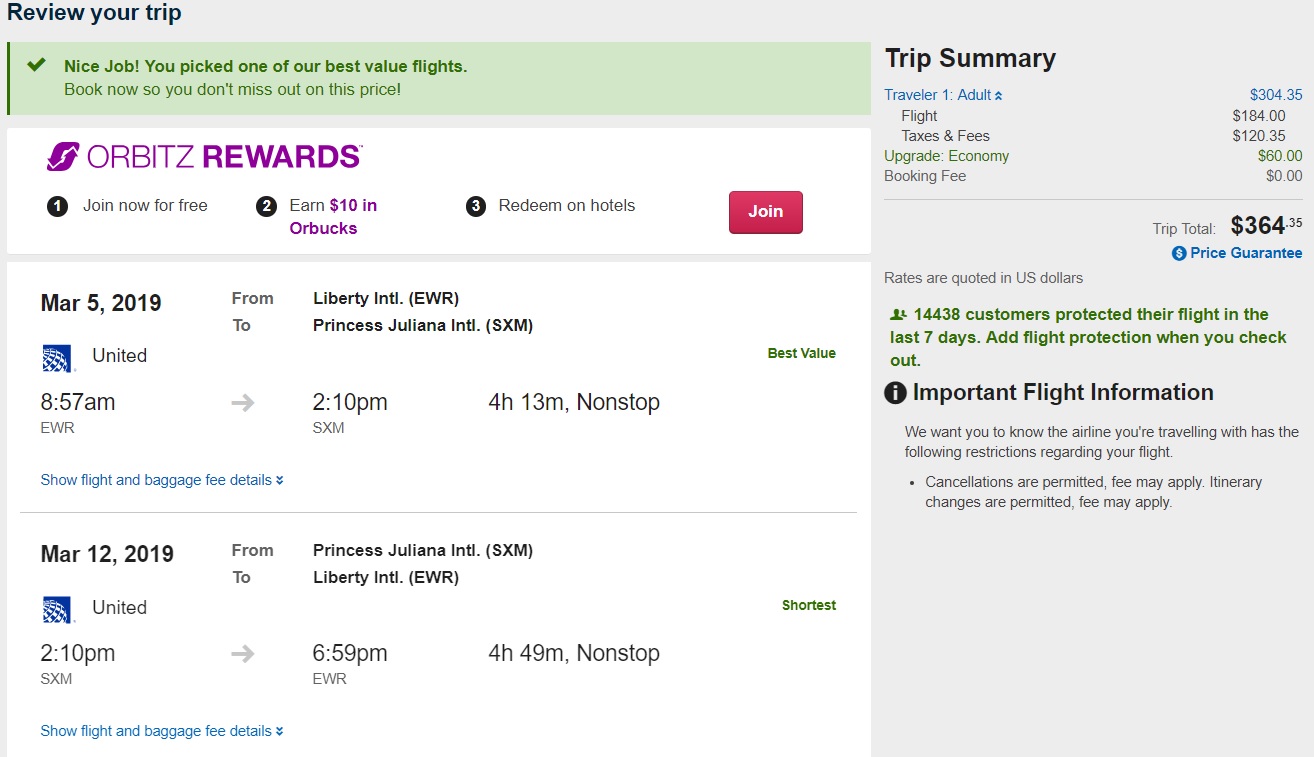Click the Important Flight Information info icon

click(896, 393)
